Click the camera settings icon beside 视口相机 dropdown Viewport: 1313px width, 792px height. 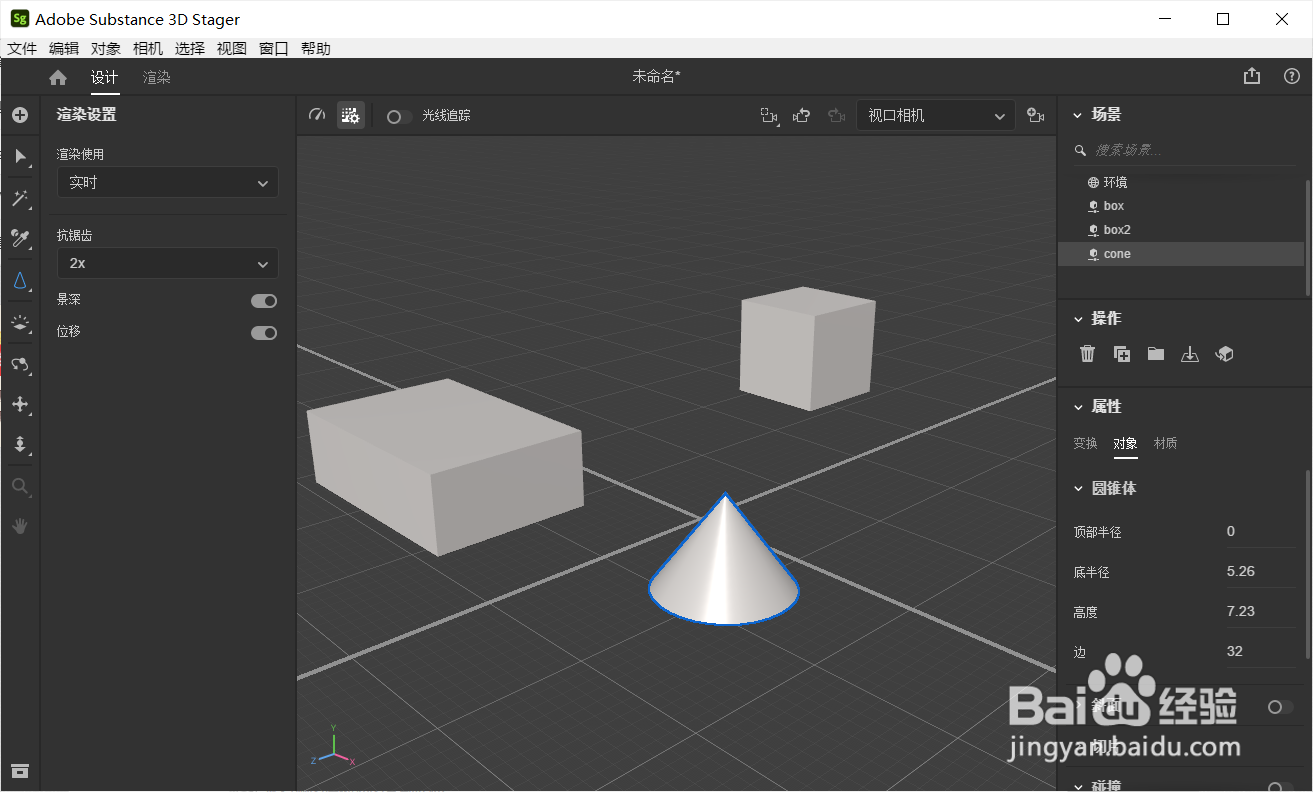pyautogui.click(x=1036, y=116)
